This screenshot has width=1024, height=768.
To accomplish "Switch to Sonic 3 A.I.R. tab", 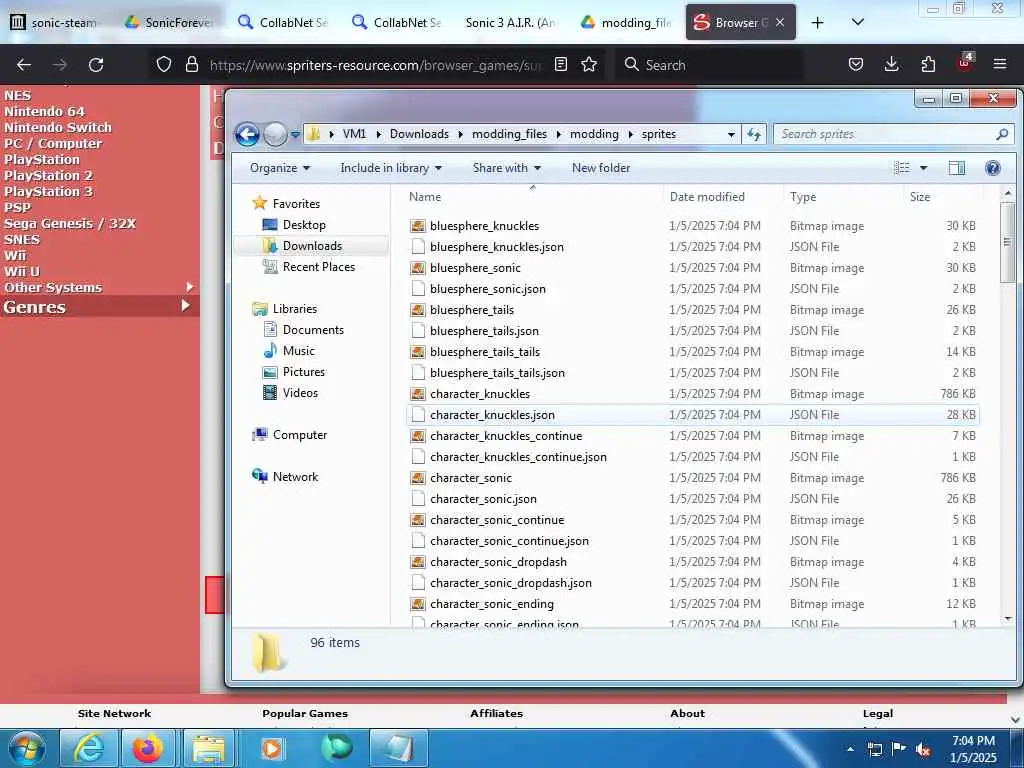I will pyautogui.click(x=510, y=22).
